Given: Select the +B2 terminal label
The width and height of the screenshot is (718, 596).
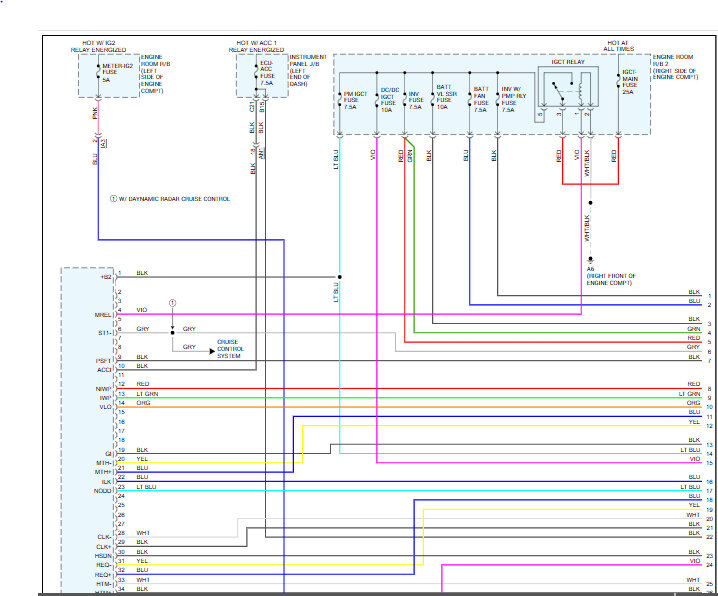Looking at the screenshot, I should coord(106,277).
